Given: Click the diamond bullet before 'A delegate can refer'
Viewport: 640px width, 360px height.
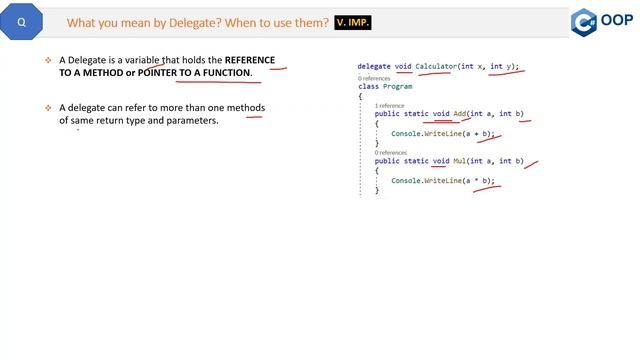Looking at the screenshot, I should click(48, 108).
